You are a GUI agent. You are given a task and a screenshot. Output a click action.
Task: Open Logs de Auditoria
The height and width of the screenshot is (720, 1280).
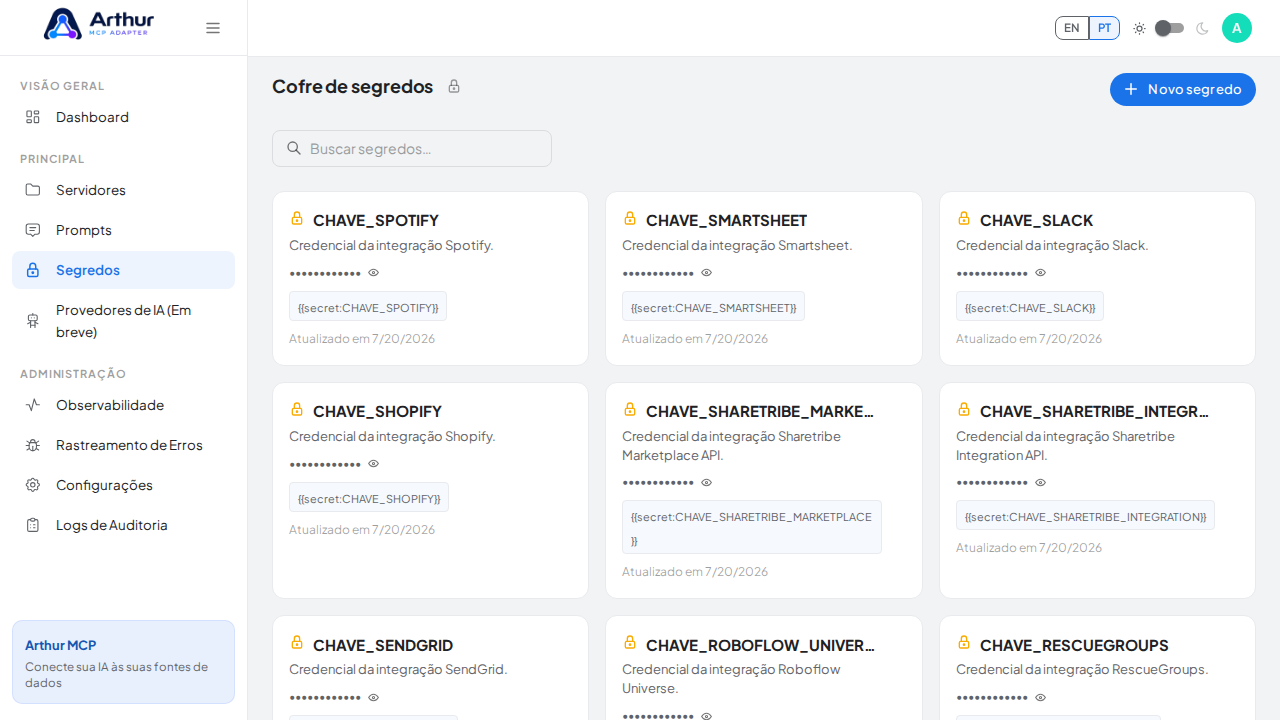click(x=123, y=525)
